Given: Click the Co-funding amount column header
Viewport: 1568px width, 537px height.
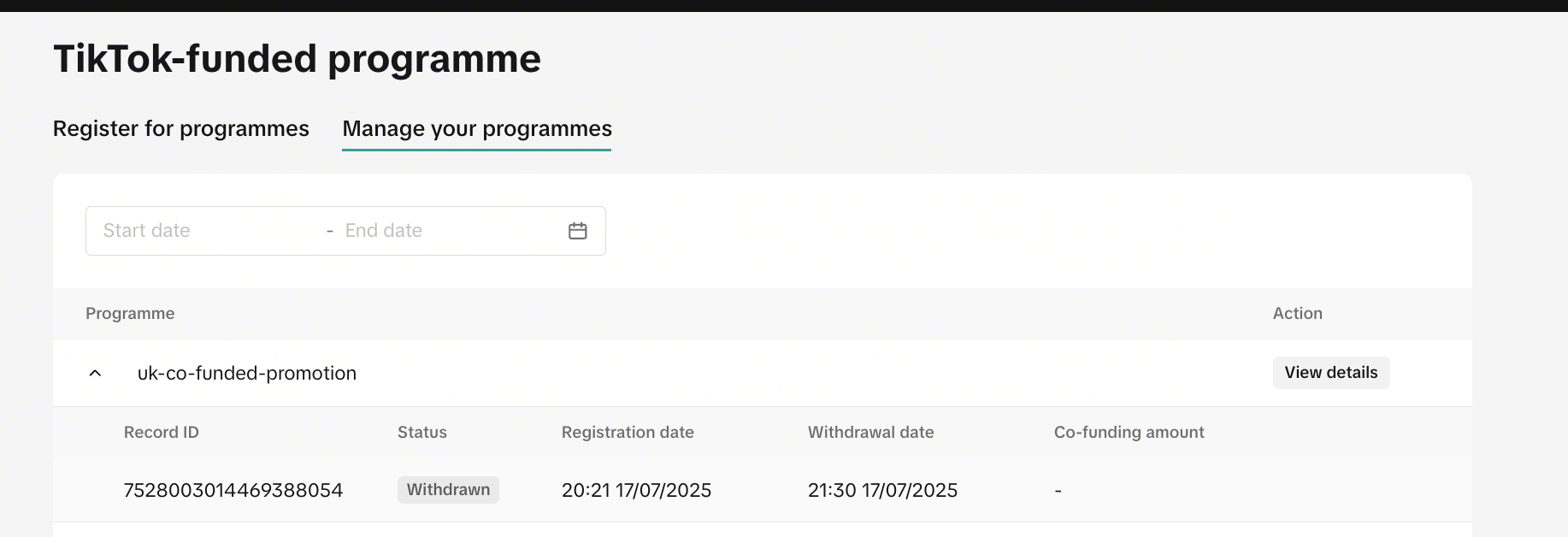Looking at the screenshot, I should (1129, 433).
